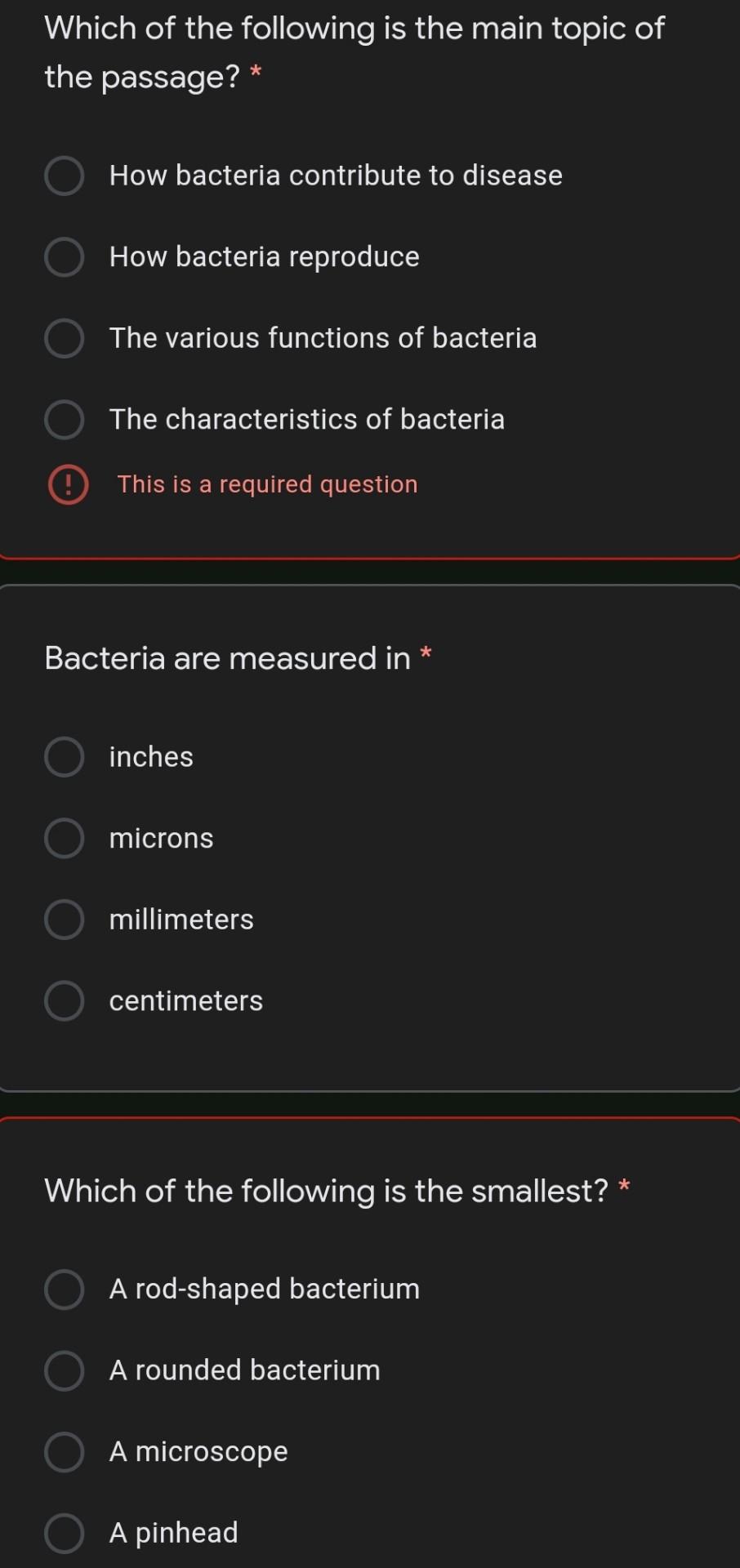Screen dimensions: 740x1568
Task: Select the 'millimeters' option
Action: [64, 920]
